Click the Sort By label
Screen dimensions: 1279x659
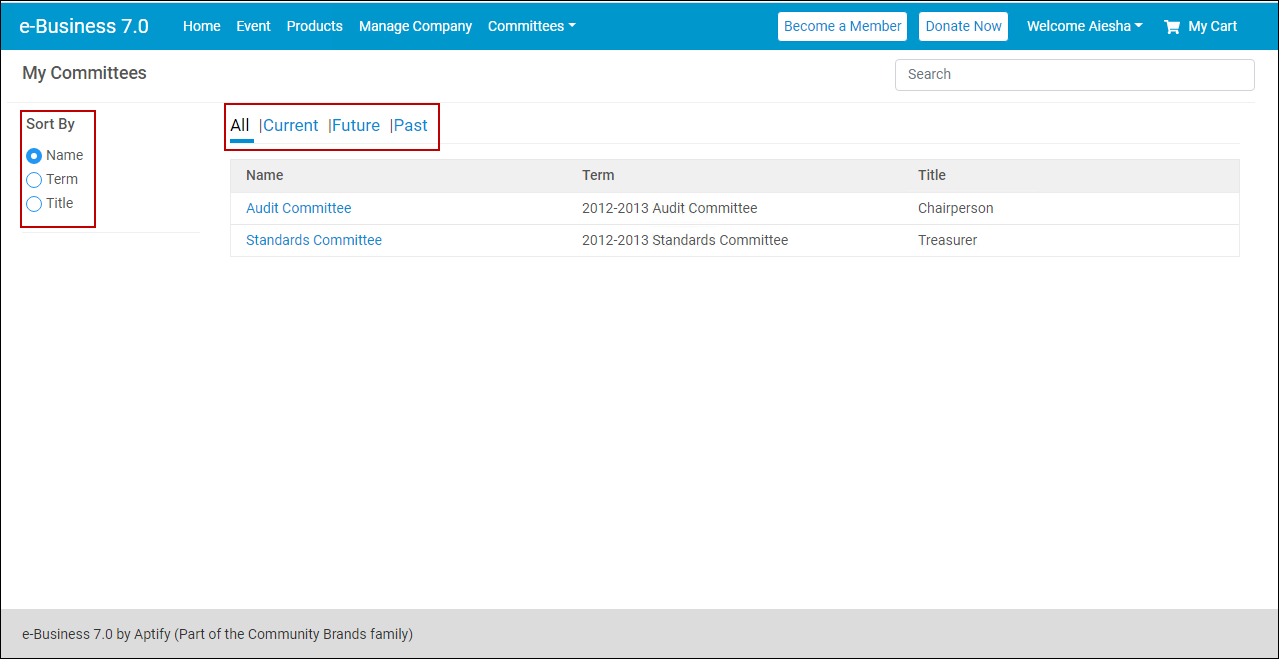tap(50, 124)
